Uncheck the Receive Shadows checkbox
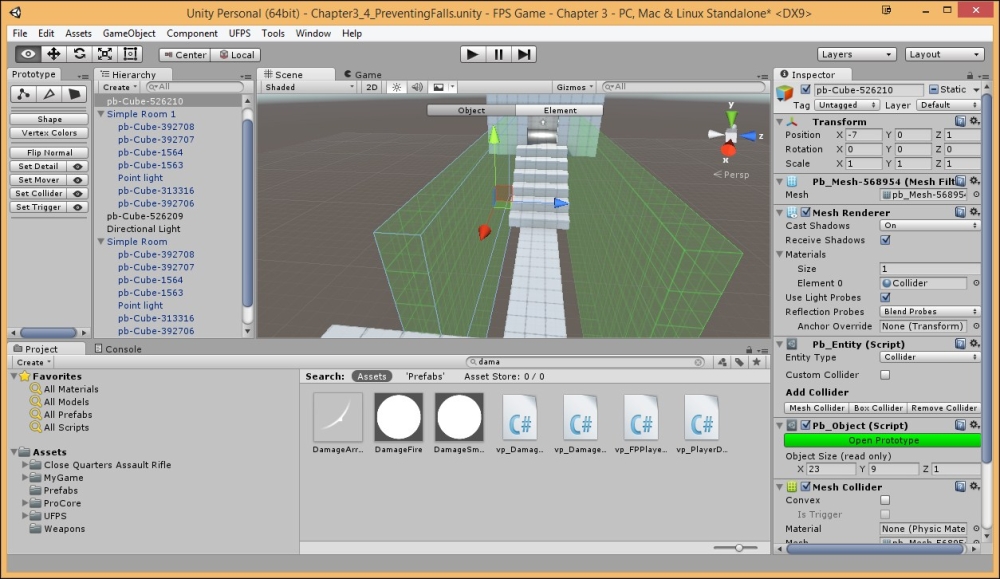Viewport: 1000px width, 579px height. pos(885,240)
